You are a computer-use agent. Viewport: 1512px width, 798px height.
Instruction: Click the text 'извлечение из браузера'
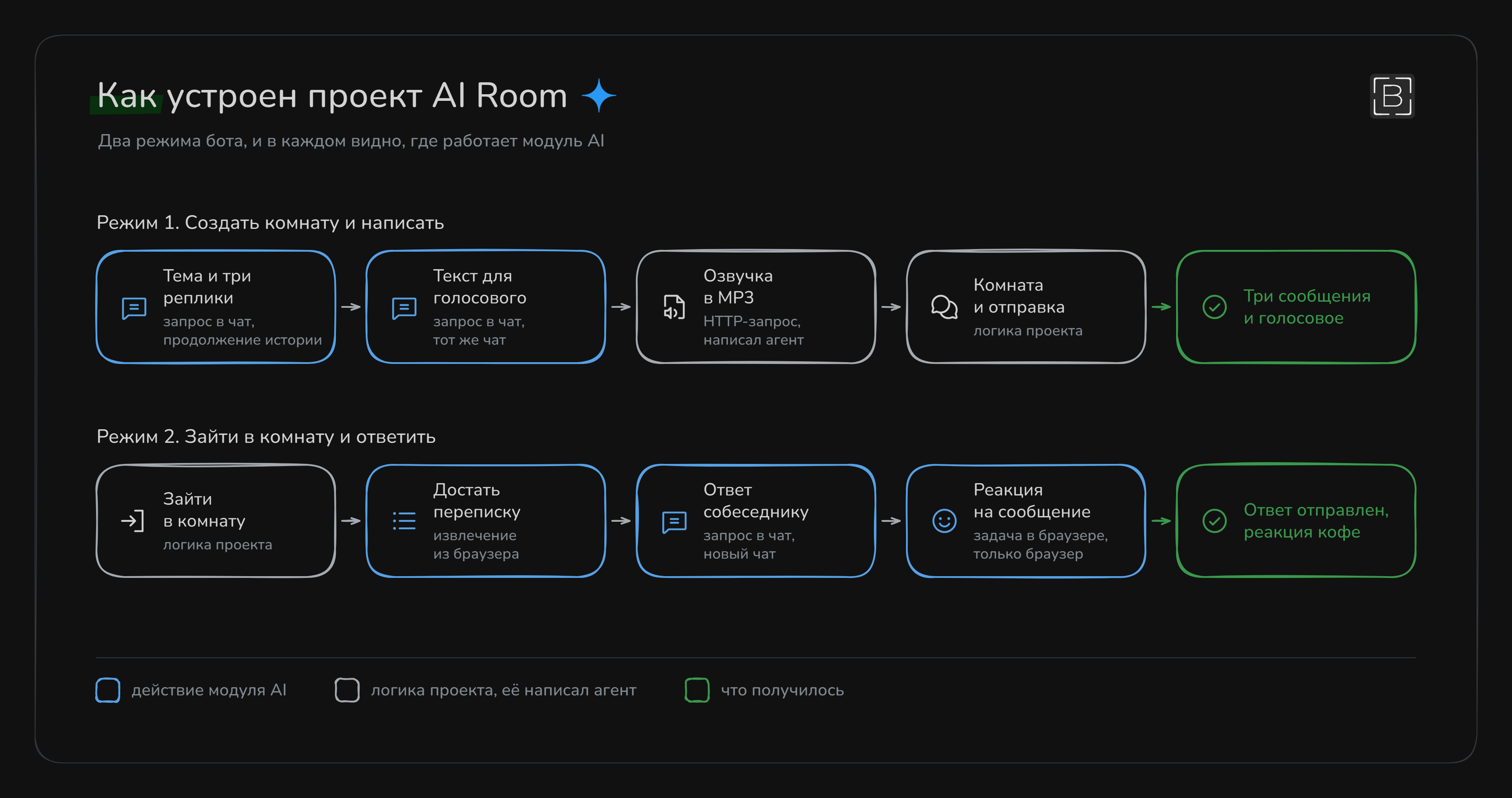(476, 545)
